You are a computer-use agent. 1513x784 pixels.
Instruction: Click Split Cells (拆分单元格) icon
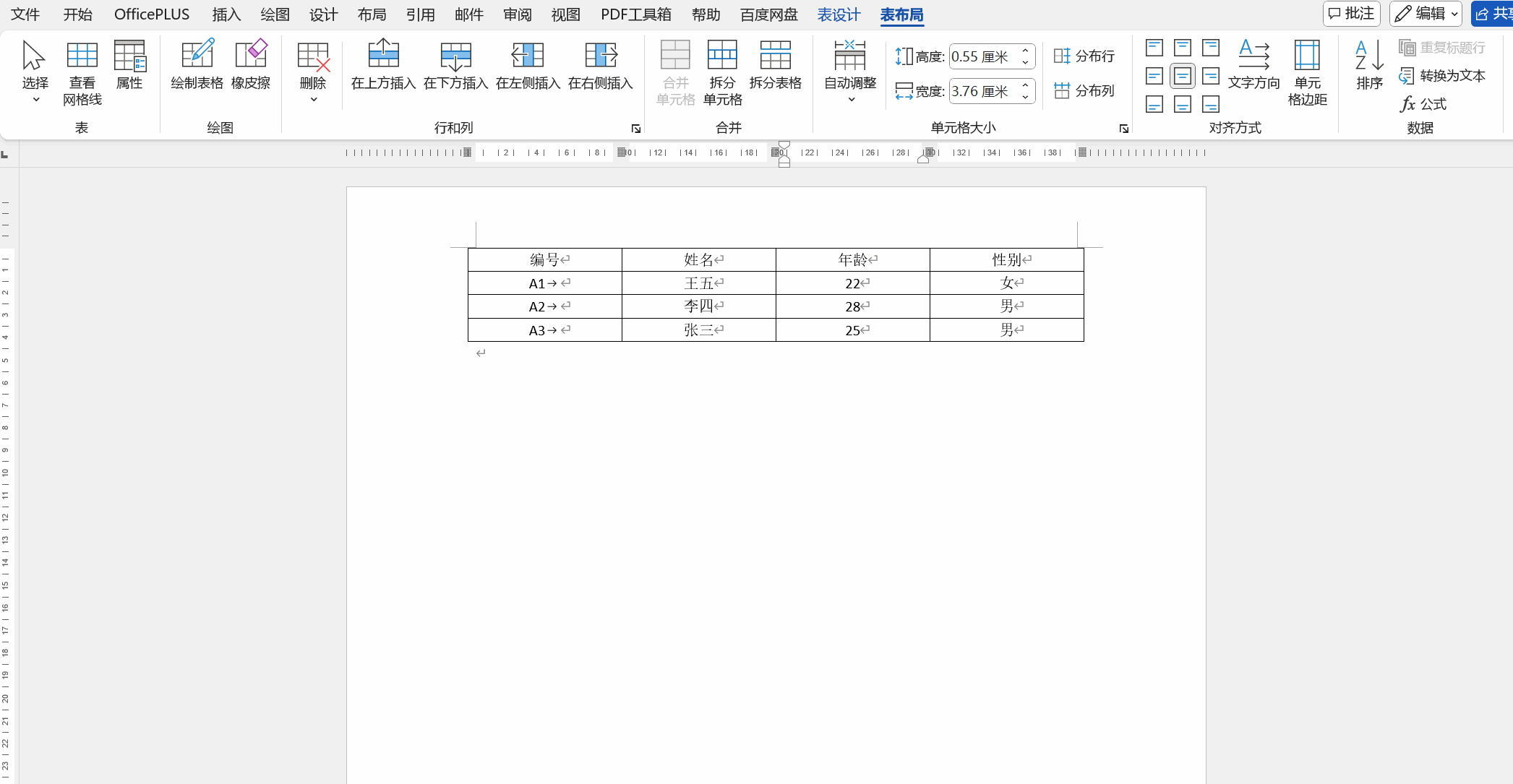722,55
